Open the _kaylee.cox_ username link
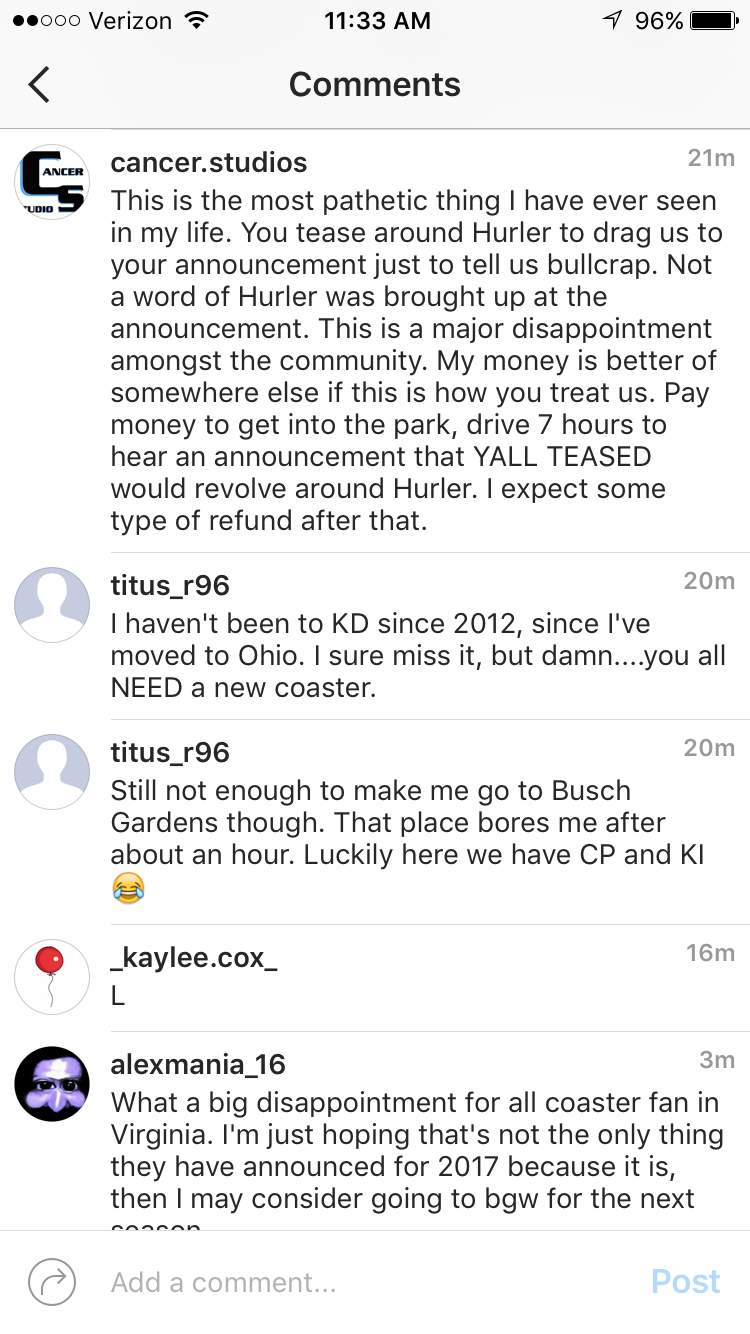The image size is (750, 1334). pos(194,957)
